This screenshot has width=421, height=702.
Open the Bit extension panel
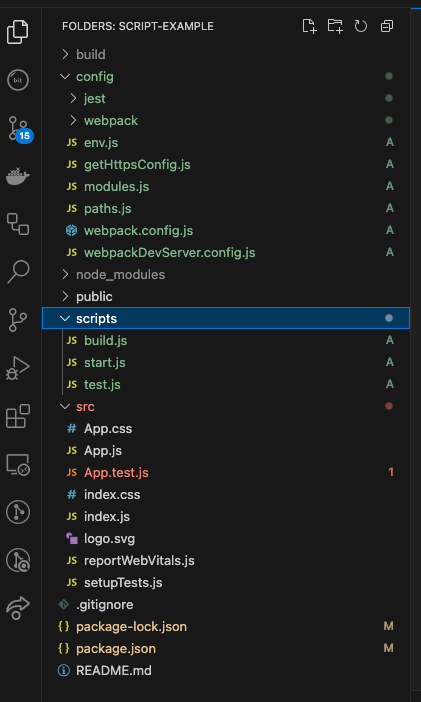[x=18, y=81]
